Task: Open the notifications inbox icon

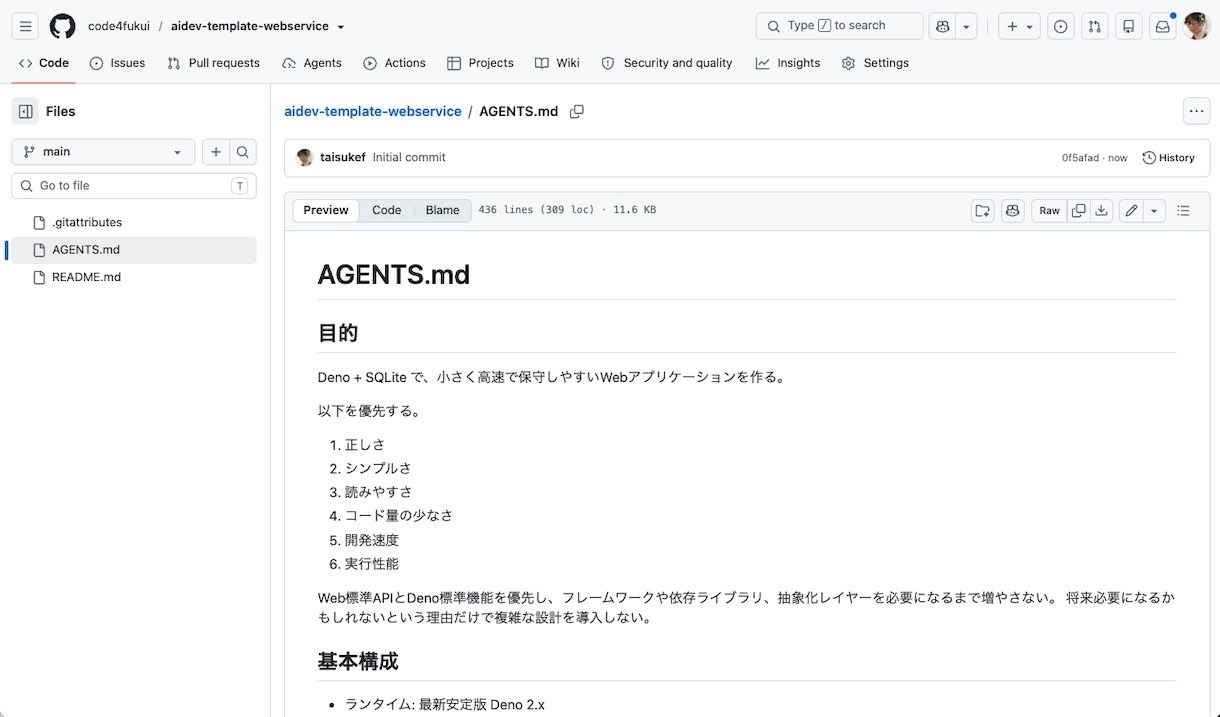Action: (x=1162, y=26)
